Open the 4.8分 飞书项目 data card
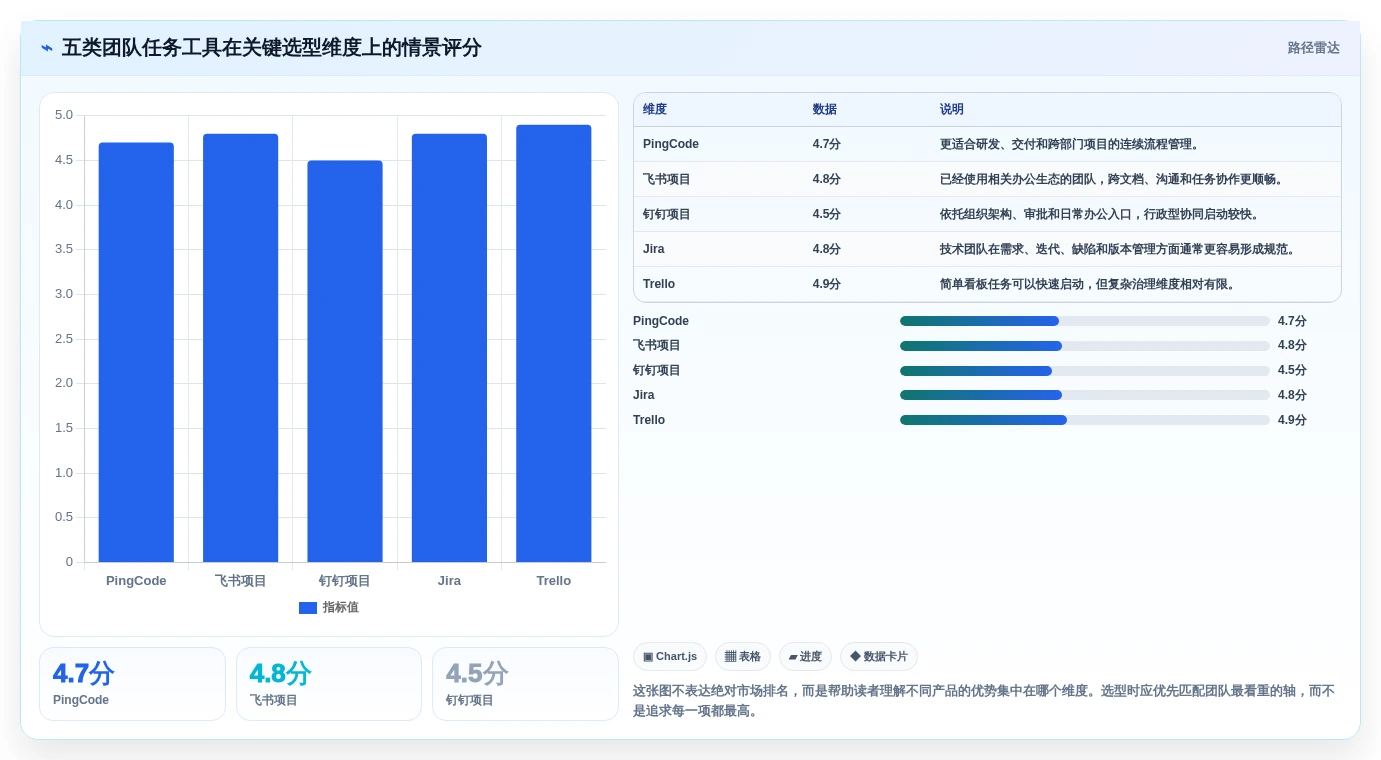The width and height of the screenshot is (1381, 760). click(329, 684)
